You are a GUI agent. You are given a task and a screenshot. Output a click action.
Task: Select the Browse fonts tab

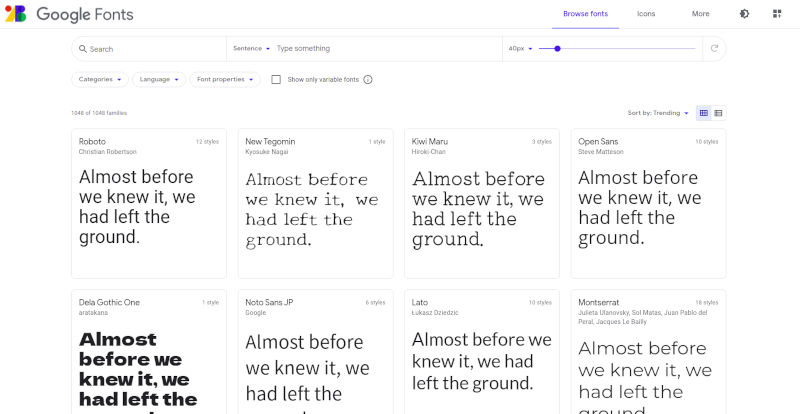[585, 14]
